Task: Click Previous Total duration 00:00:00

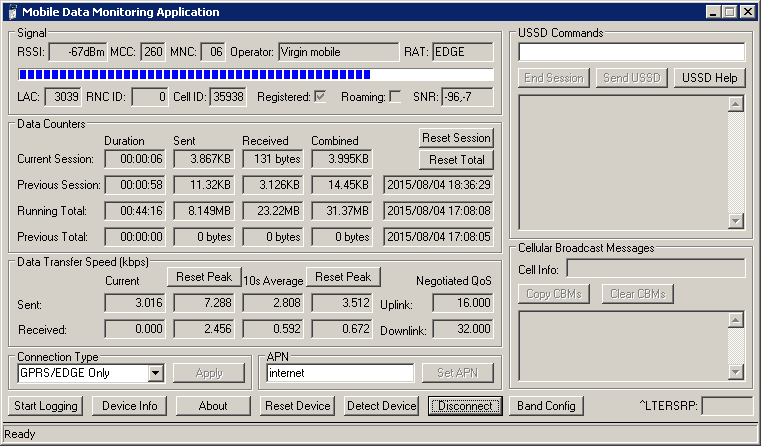Action: click(x=135, y=237)
